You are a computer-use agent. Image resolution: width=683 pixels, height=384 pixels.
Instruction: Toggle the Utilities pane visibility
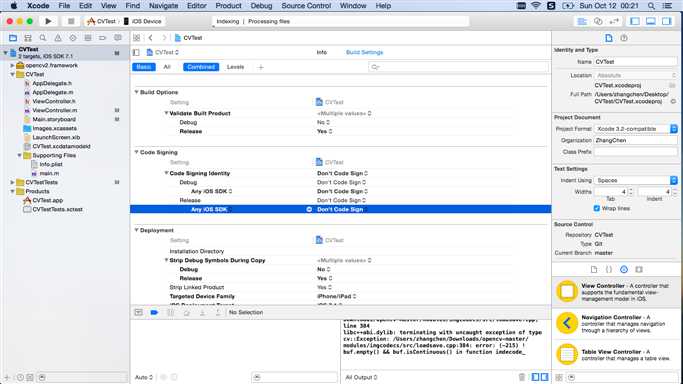tap(666, 21)
